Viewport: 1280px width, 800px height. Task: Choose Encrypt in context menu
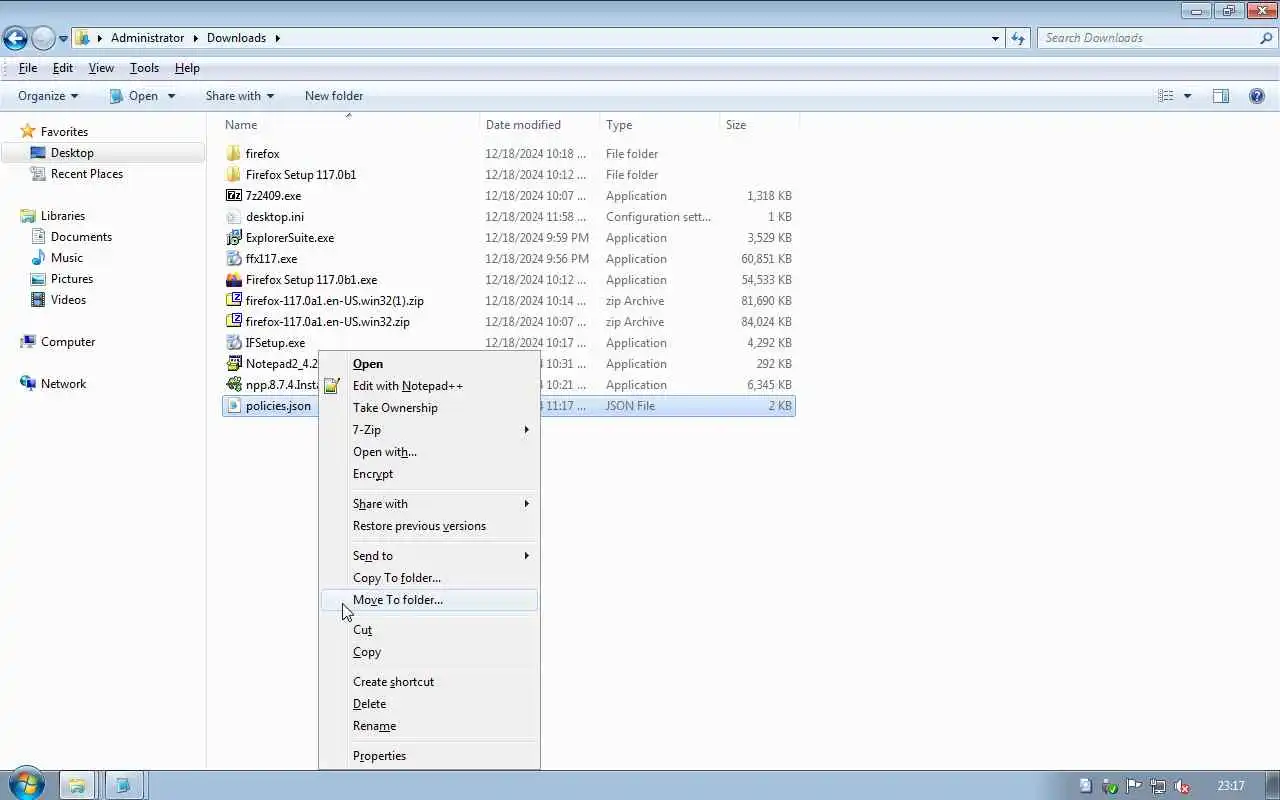(x=429, y=474)
